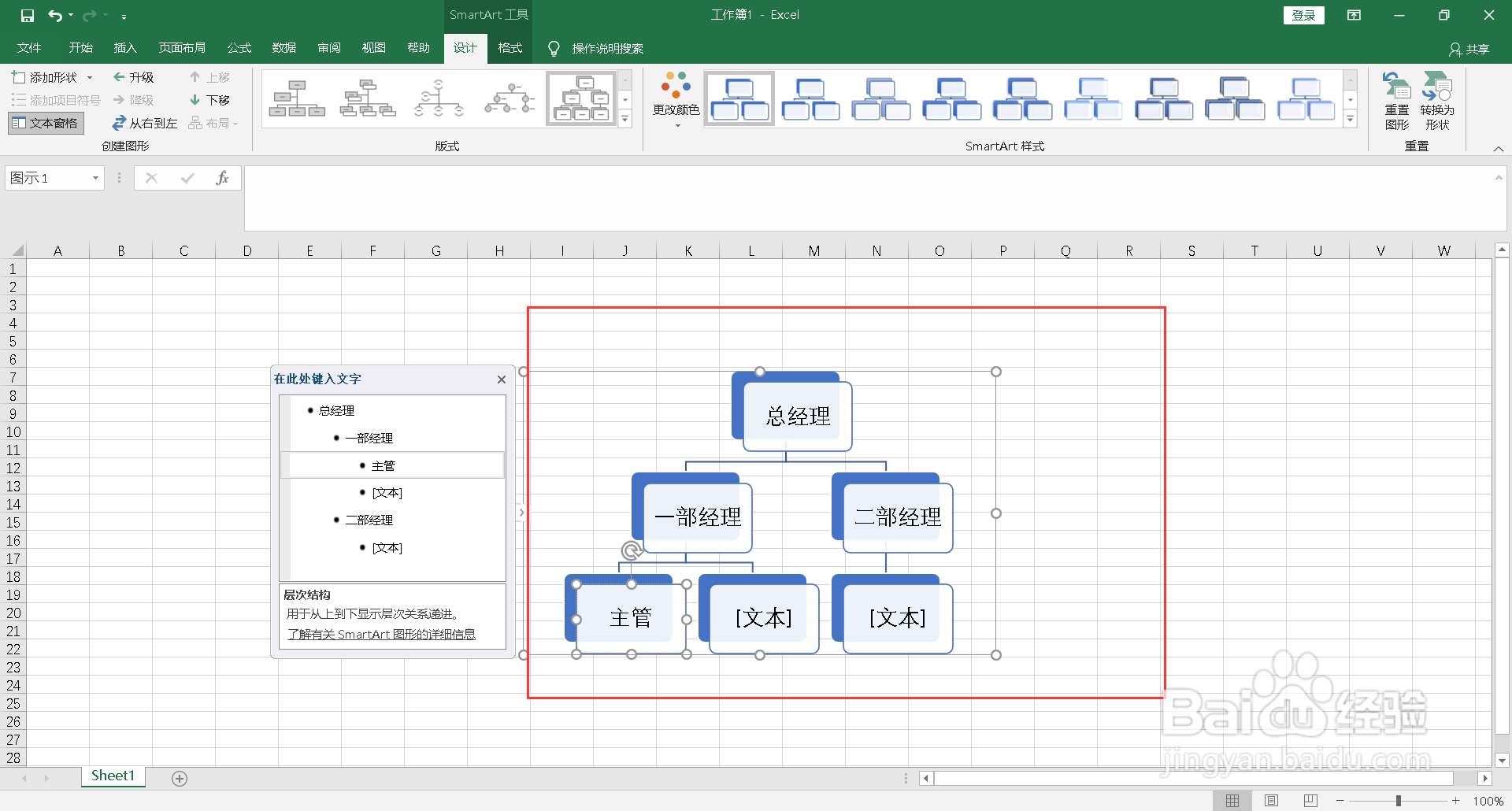Collapse the text pane with side arrow
1512x811 pixels.
(x=521, y=513)
